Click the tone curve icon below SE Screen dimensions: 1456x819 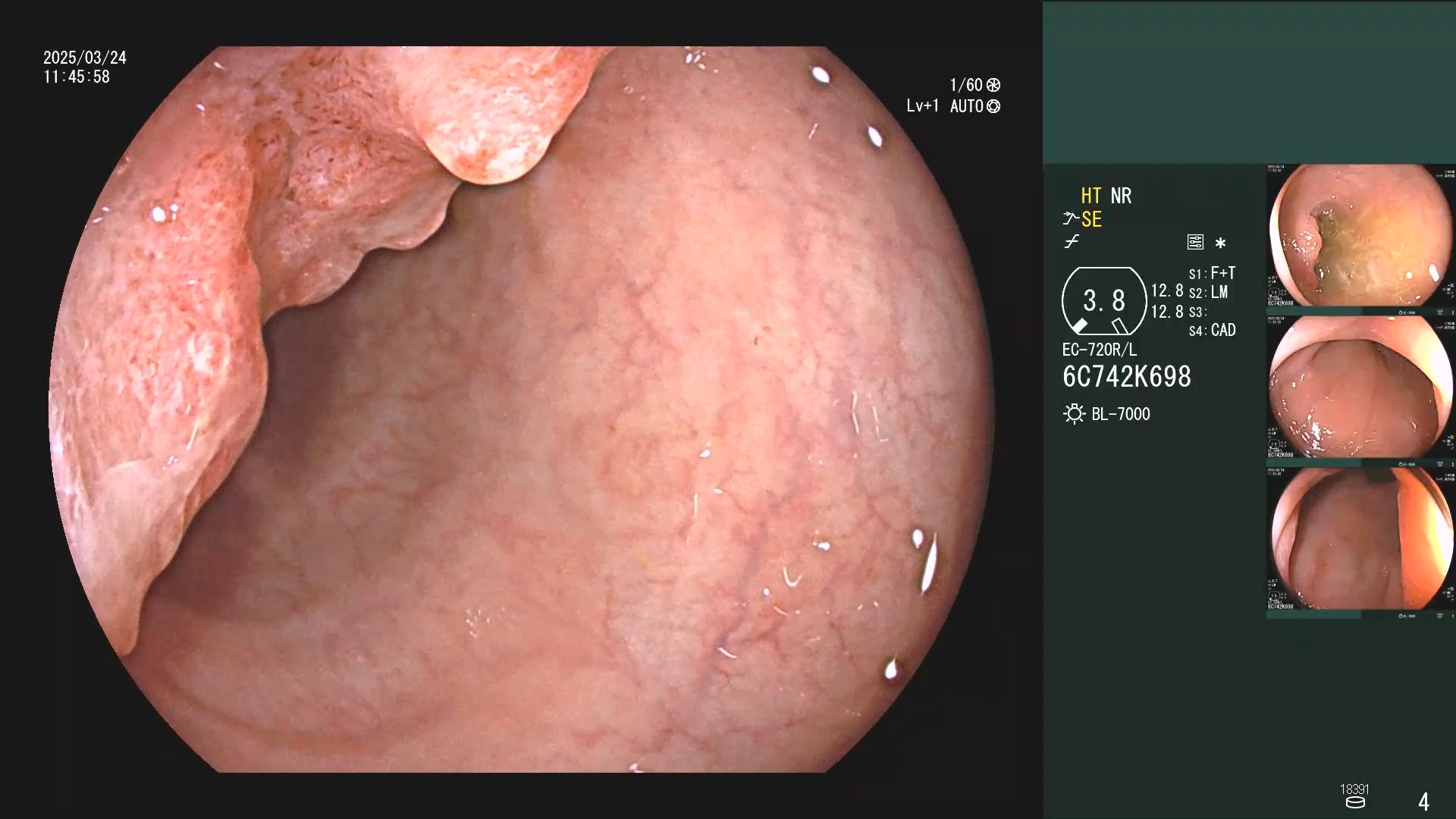click(x=1072, y=242)
